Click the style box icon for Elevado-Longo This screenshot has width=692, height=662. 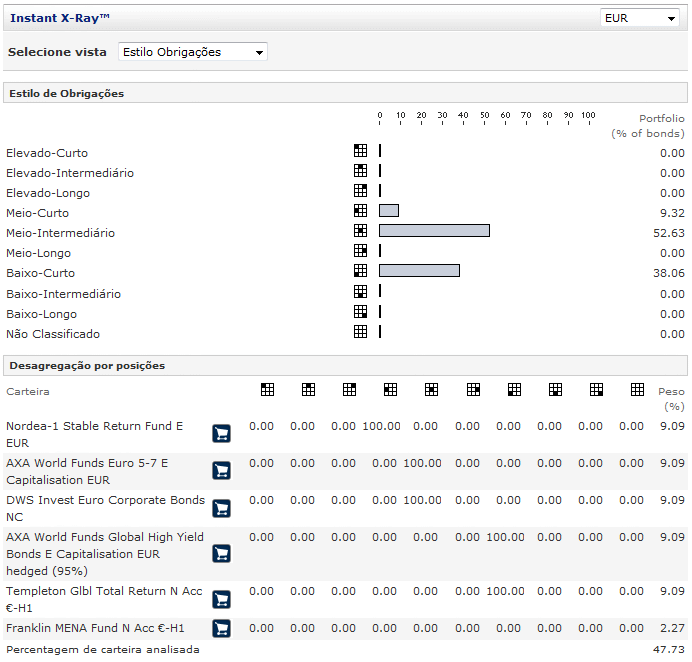[x=360, y=191]
